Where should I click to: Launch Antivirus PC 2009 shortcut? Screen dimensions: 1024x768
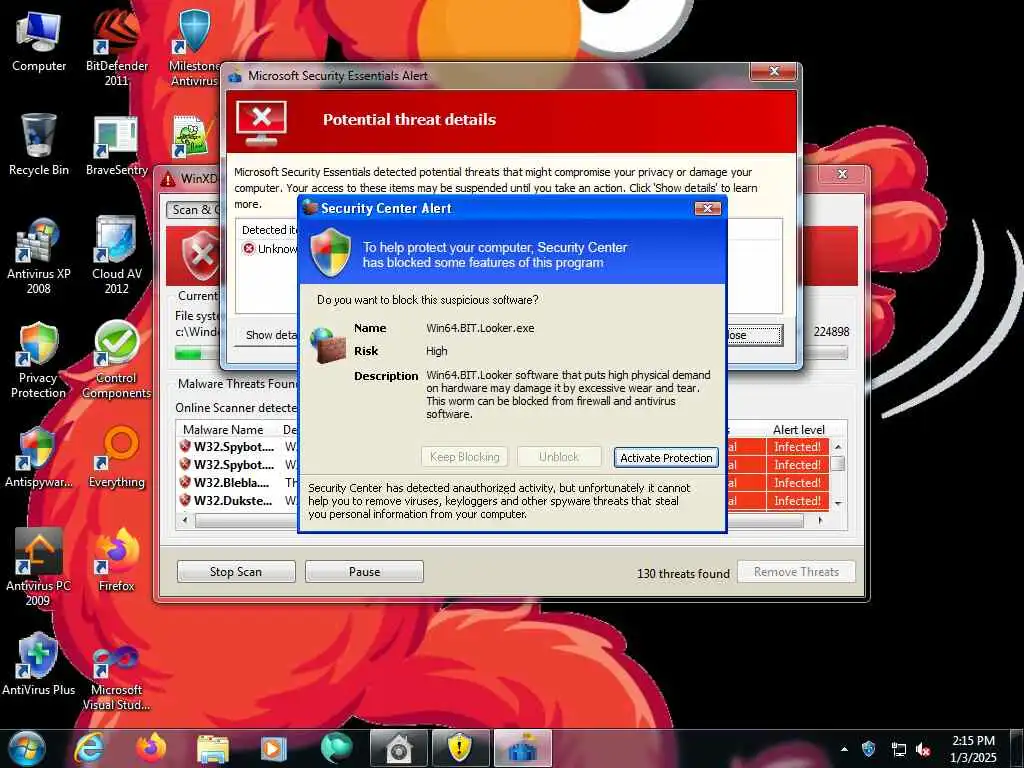(39, 567)
